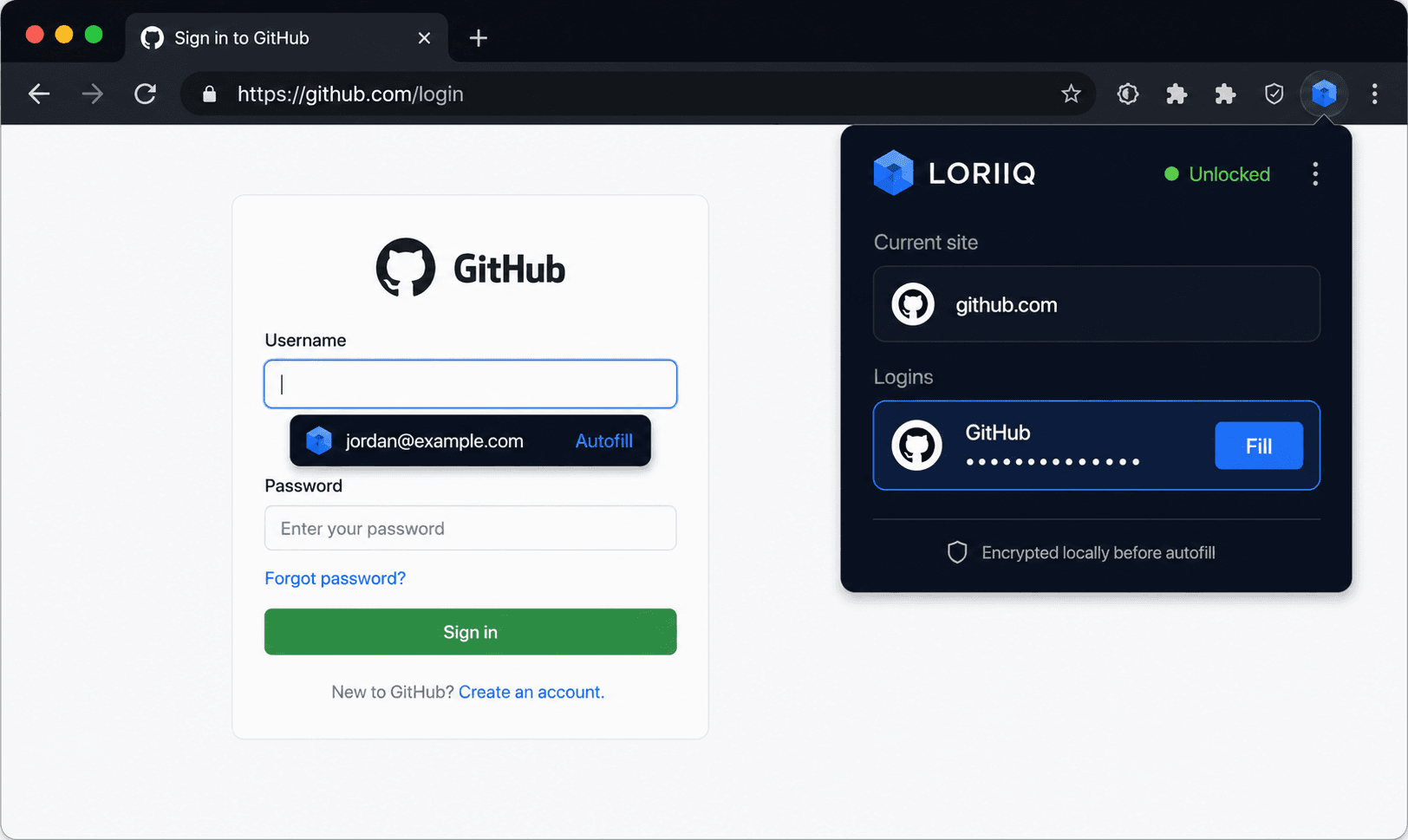Select the github.com current site card

click(x=1097, y=304)
